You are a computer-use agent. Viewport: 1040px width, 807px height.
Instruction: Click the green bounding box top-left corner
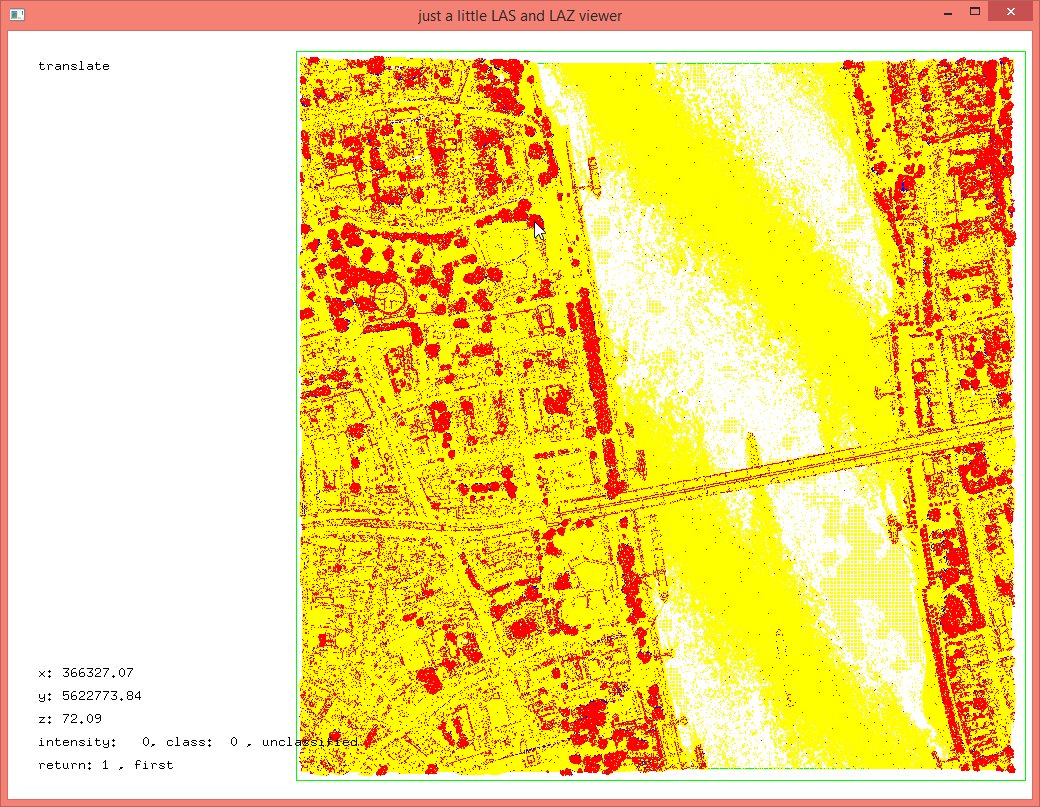point(298,53)
